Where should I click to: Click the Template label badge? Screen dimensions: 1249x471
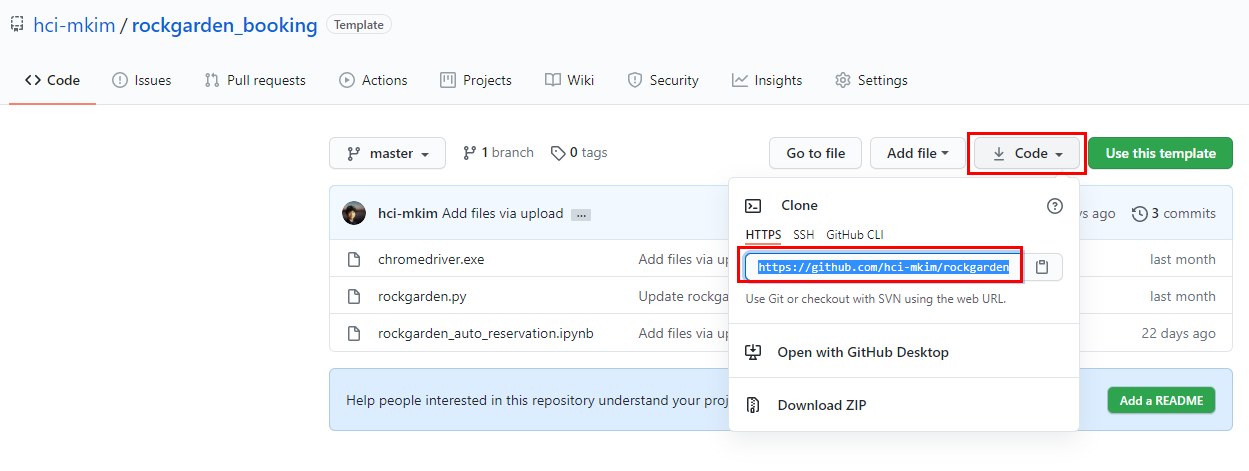(359, 25)
